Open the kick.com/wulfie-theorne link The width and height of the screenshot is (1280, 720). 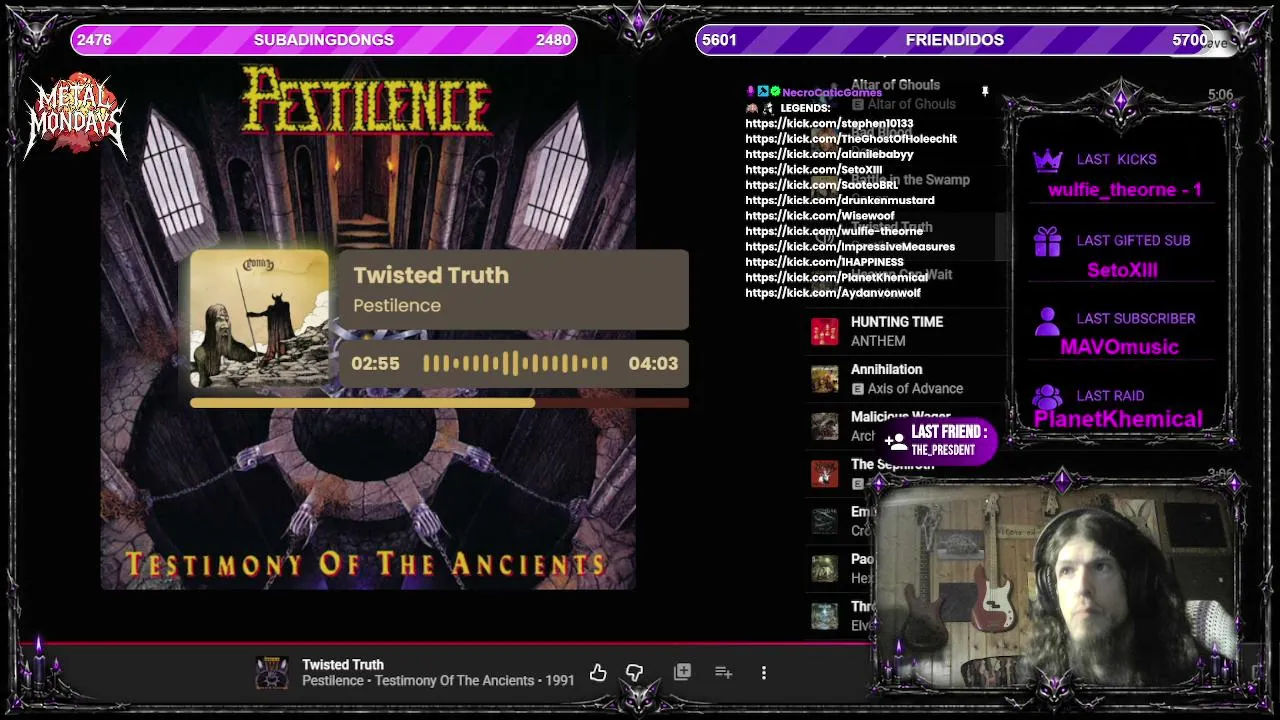pos(834,231)
